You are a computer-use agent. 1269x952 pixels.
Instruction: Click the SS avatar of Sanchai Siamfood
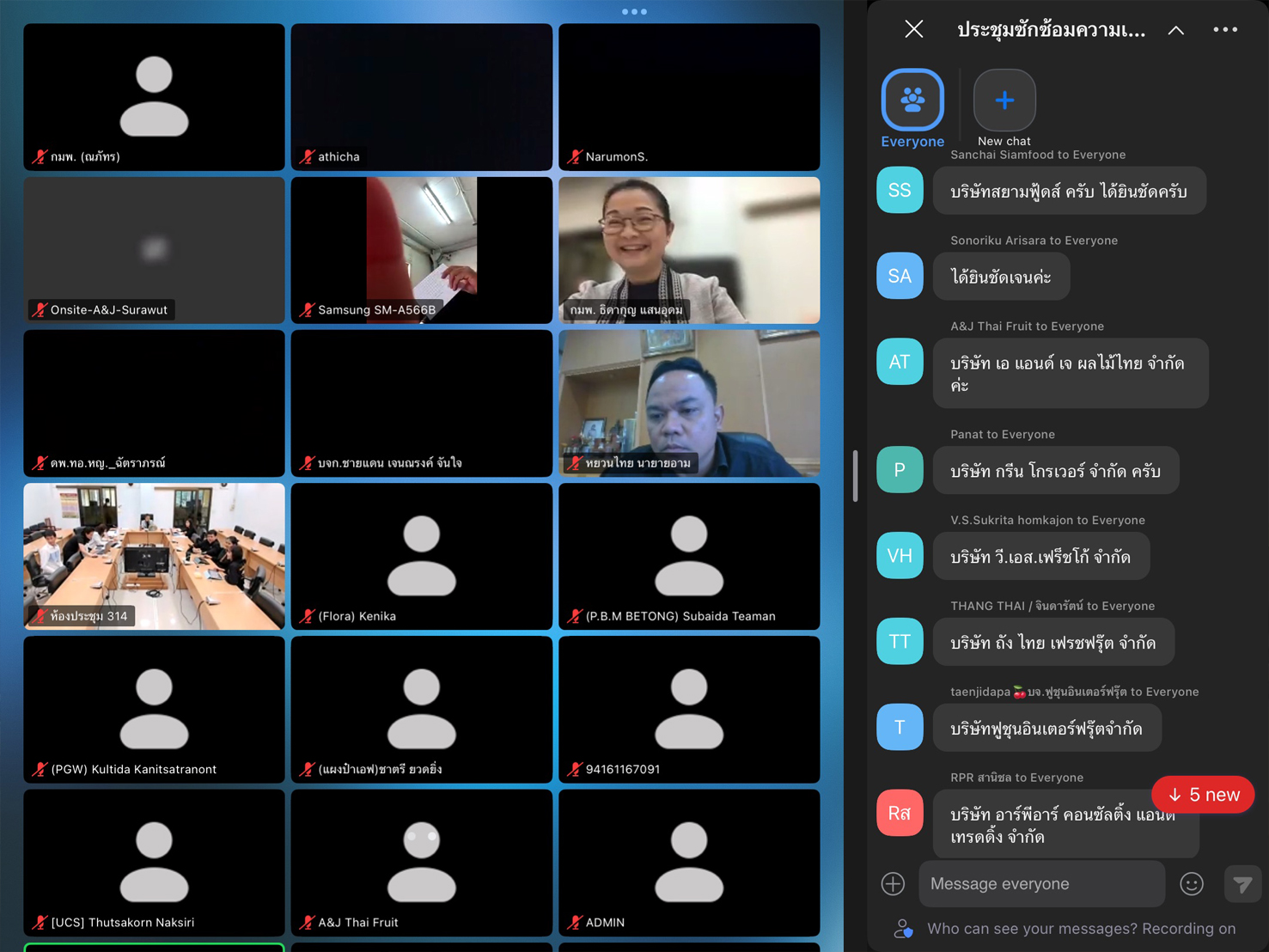900,190
